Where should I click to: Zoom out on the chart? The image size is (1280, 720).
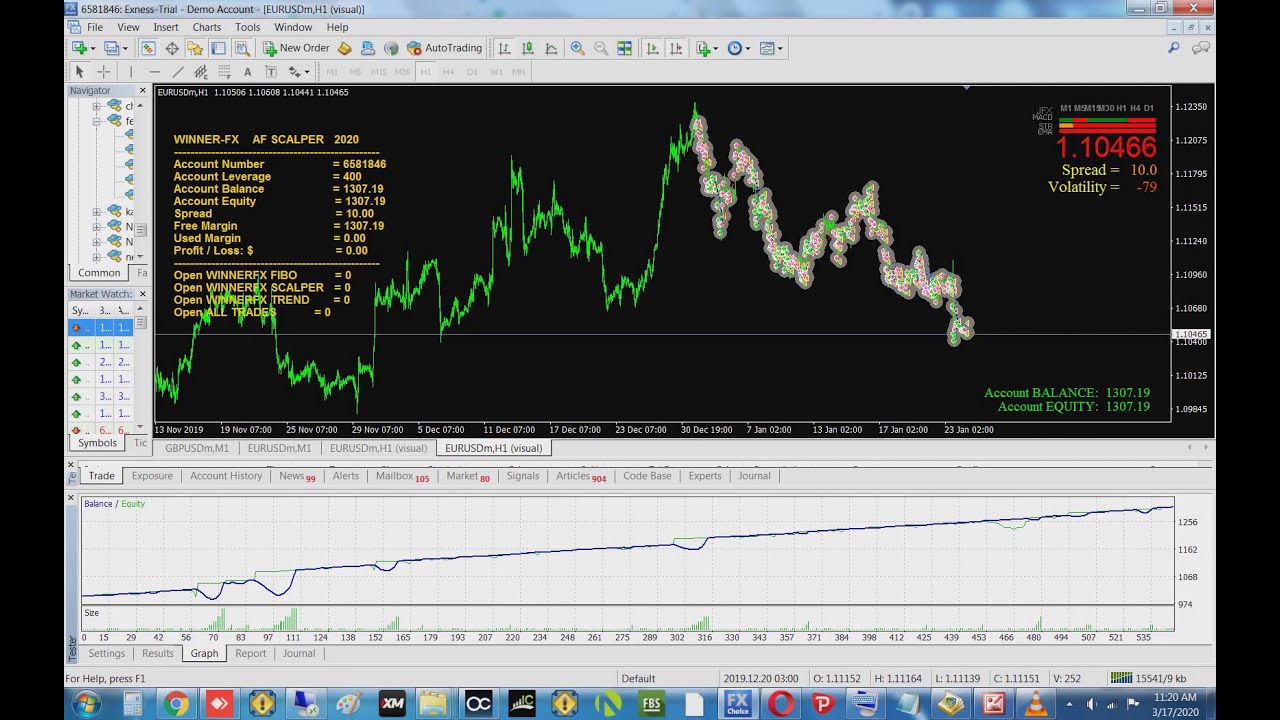tap(601, 48)
